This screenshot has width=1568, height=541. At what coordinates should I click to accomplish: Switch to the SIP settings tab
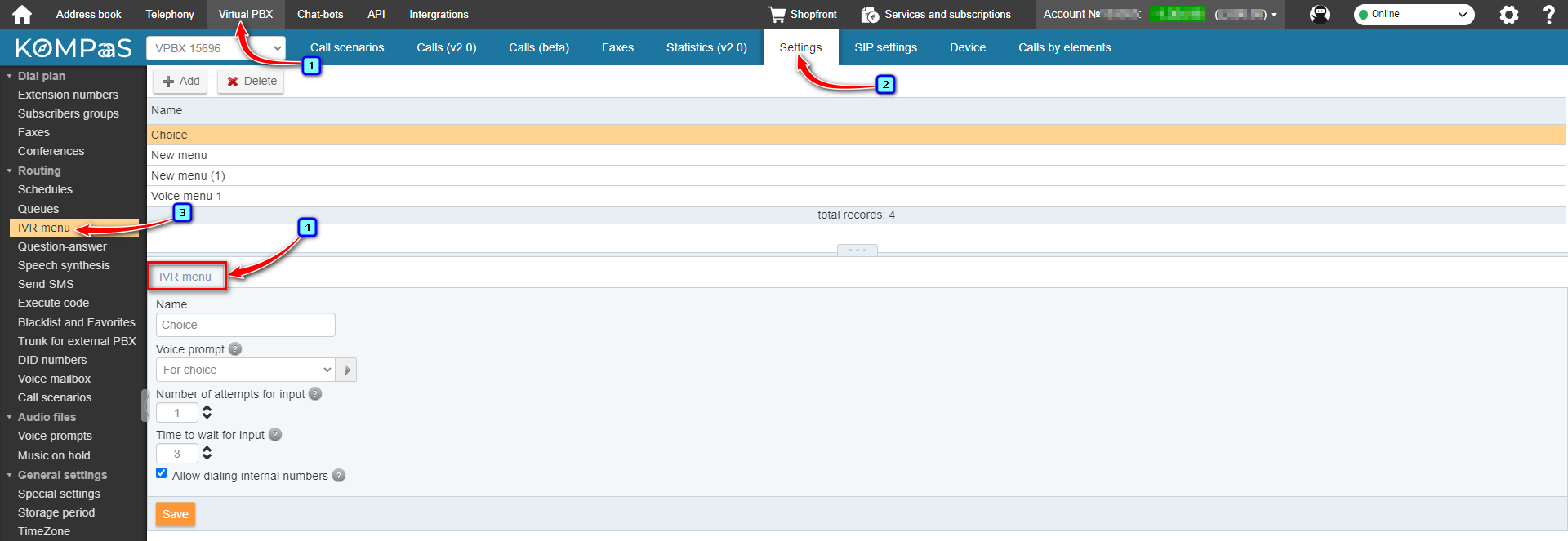point(886,48)
